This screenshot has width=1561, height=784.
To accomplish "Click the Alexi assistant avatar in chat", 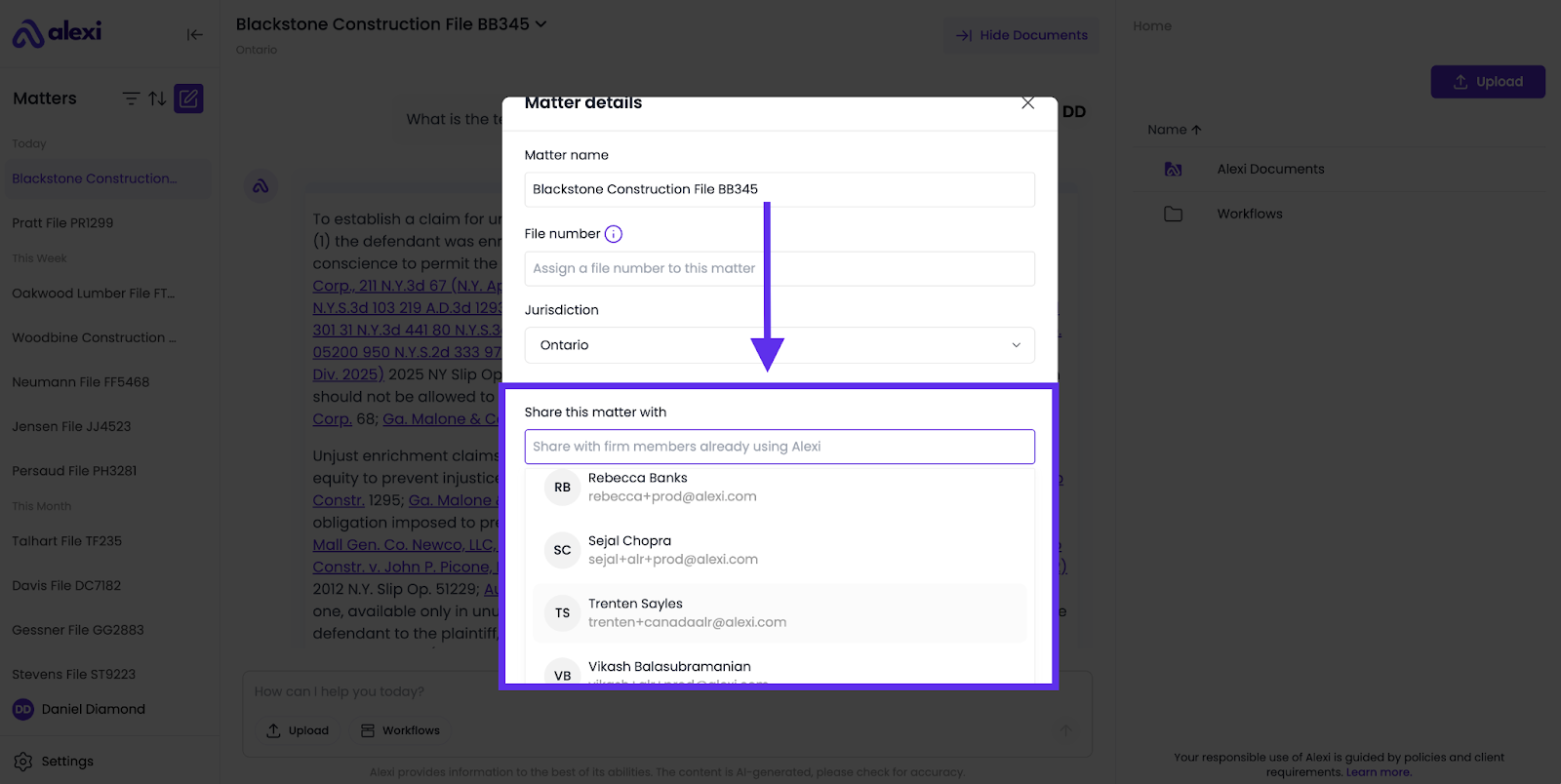I will click(260, 186).
